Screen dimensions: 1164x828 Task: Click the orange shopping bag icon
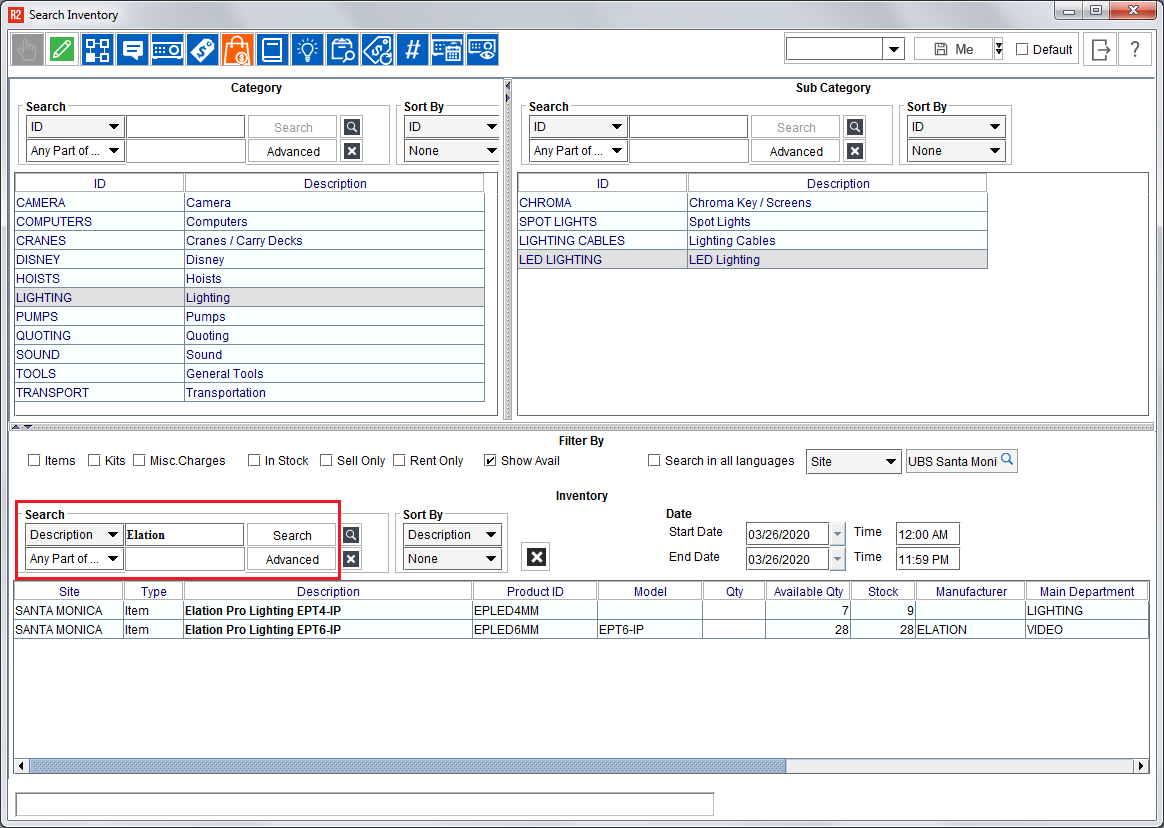tap(237, 49)
